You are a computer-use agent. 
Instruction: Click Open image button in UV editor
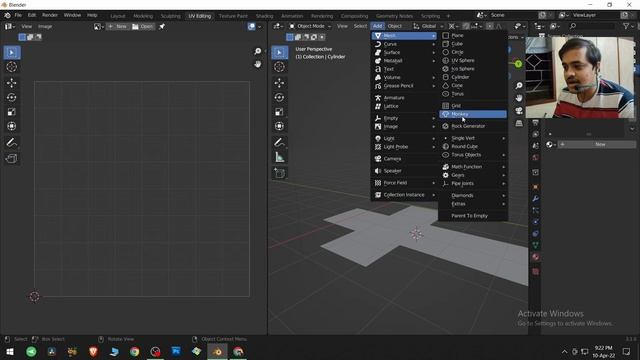142,27
